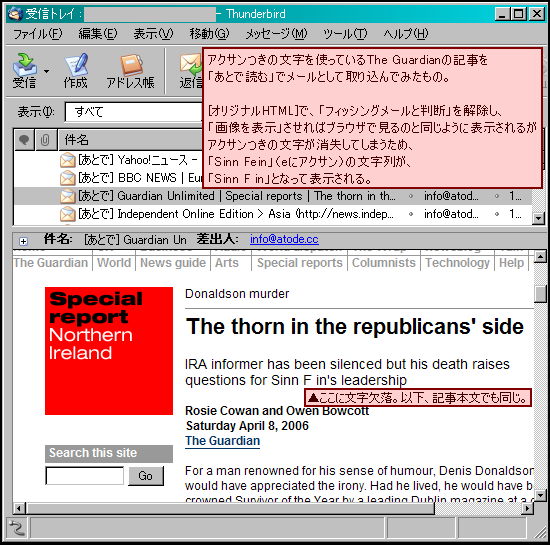Click the Thunderbird title bar app icon
Viewport: 550px width, 545px height.
15,14
